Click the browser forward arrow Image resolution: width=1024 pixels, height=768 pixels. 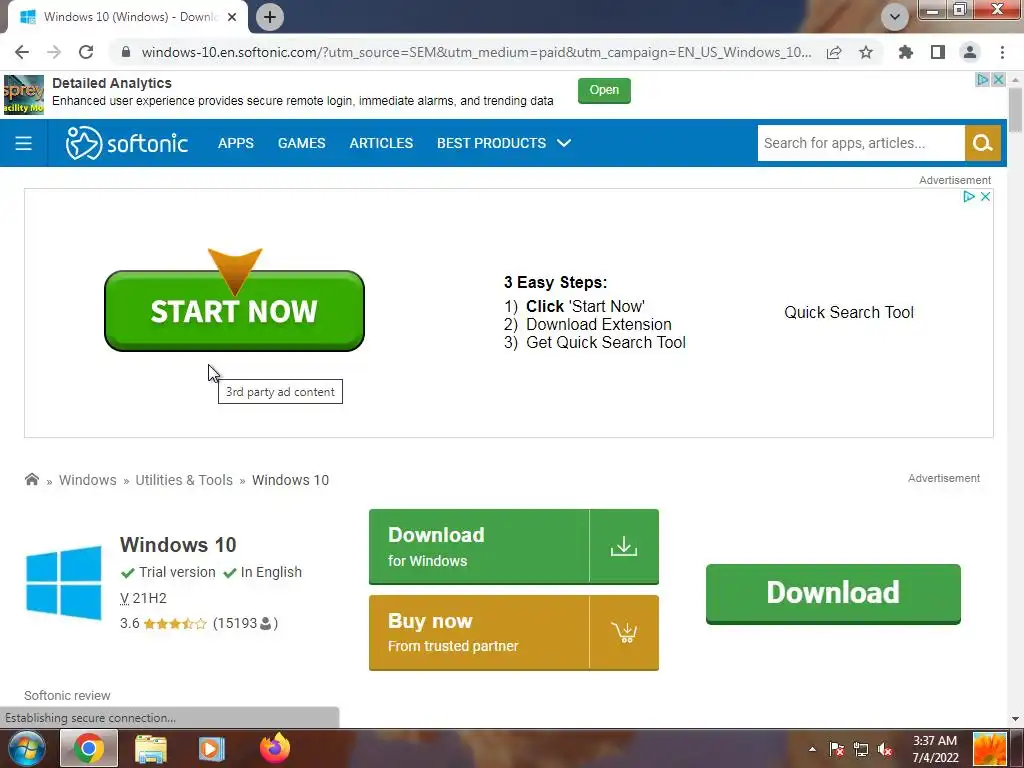pos(54,52)
